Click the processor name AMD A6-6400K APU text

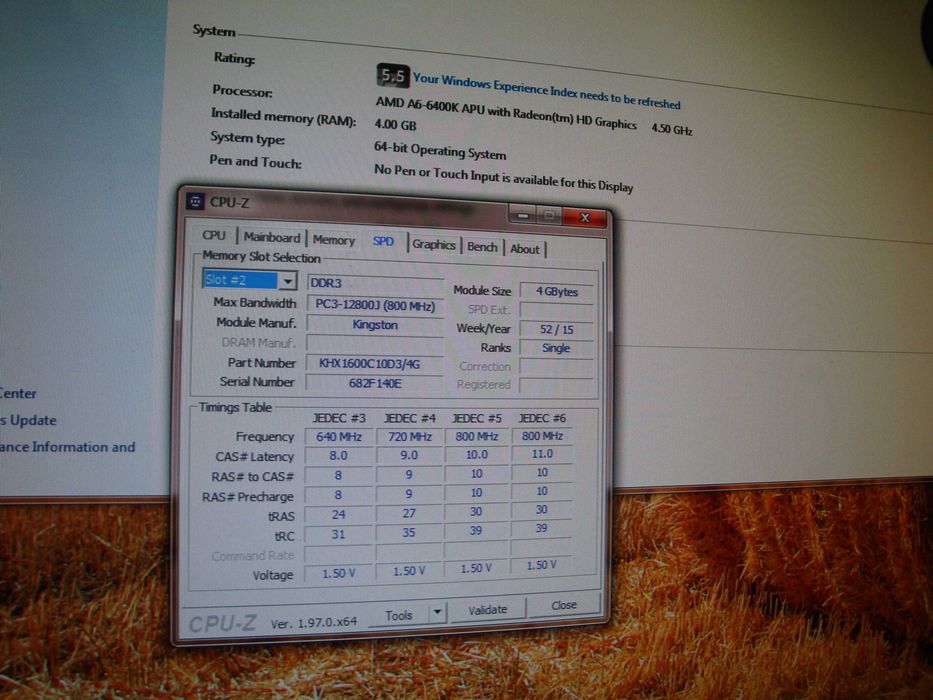pos(506,112)
